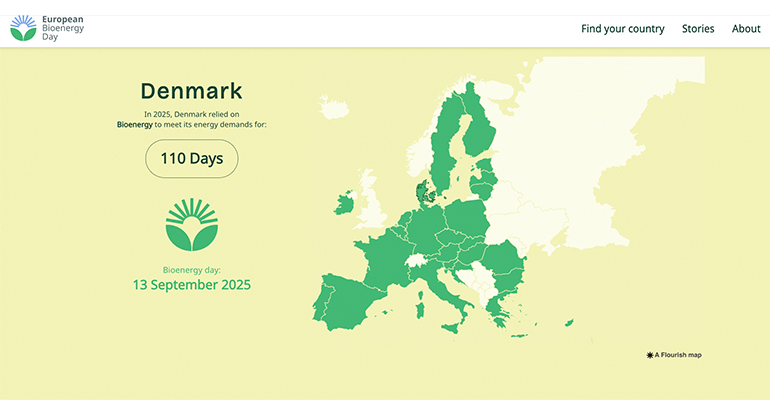
Task: Click the European Bioenergy Day logo
Action: pos(46,28)
